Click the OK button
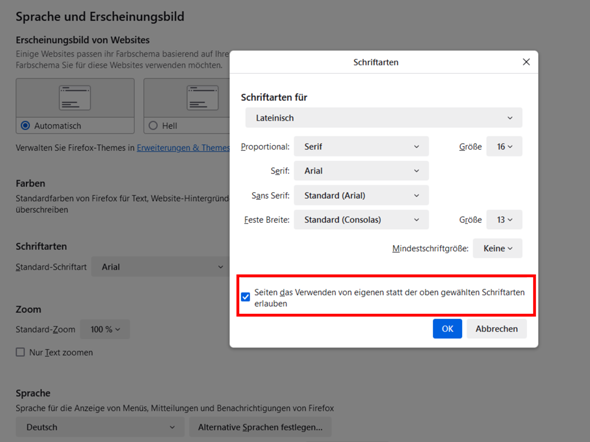This screenshot has width=590, height=442. point(447,329)
